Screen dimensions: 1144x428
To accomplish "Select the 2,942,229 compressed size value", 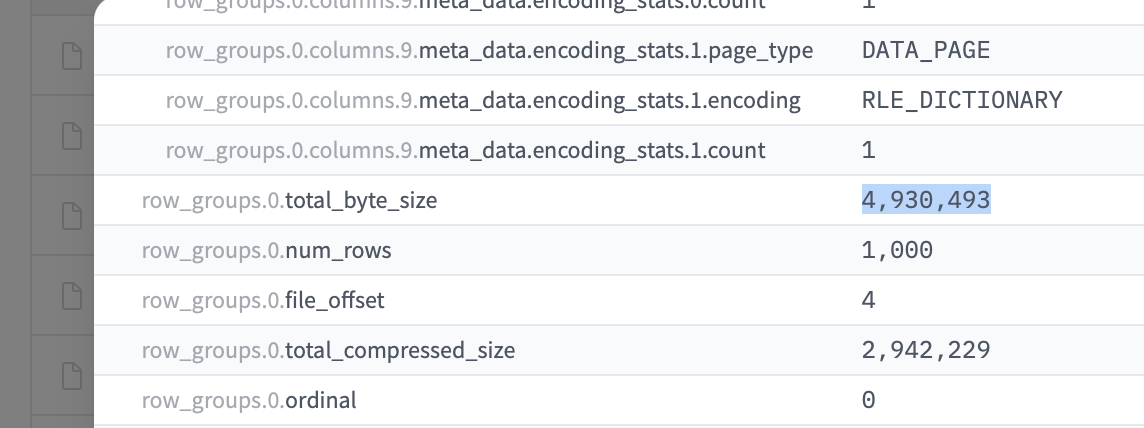I will point(925,350).
